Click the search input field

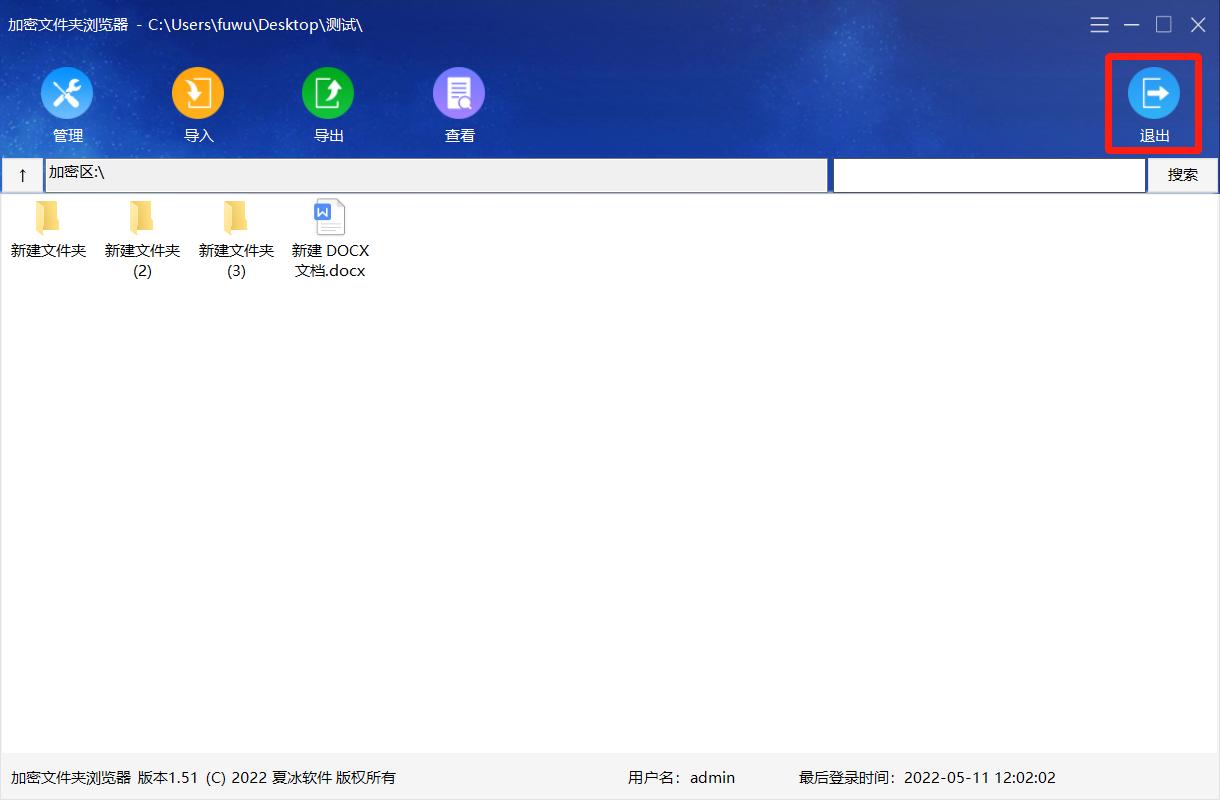pos(987,174)
